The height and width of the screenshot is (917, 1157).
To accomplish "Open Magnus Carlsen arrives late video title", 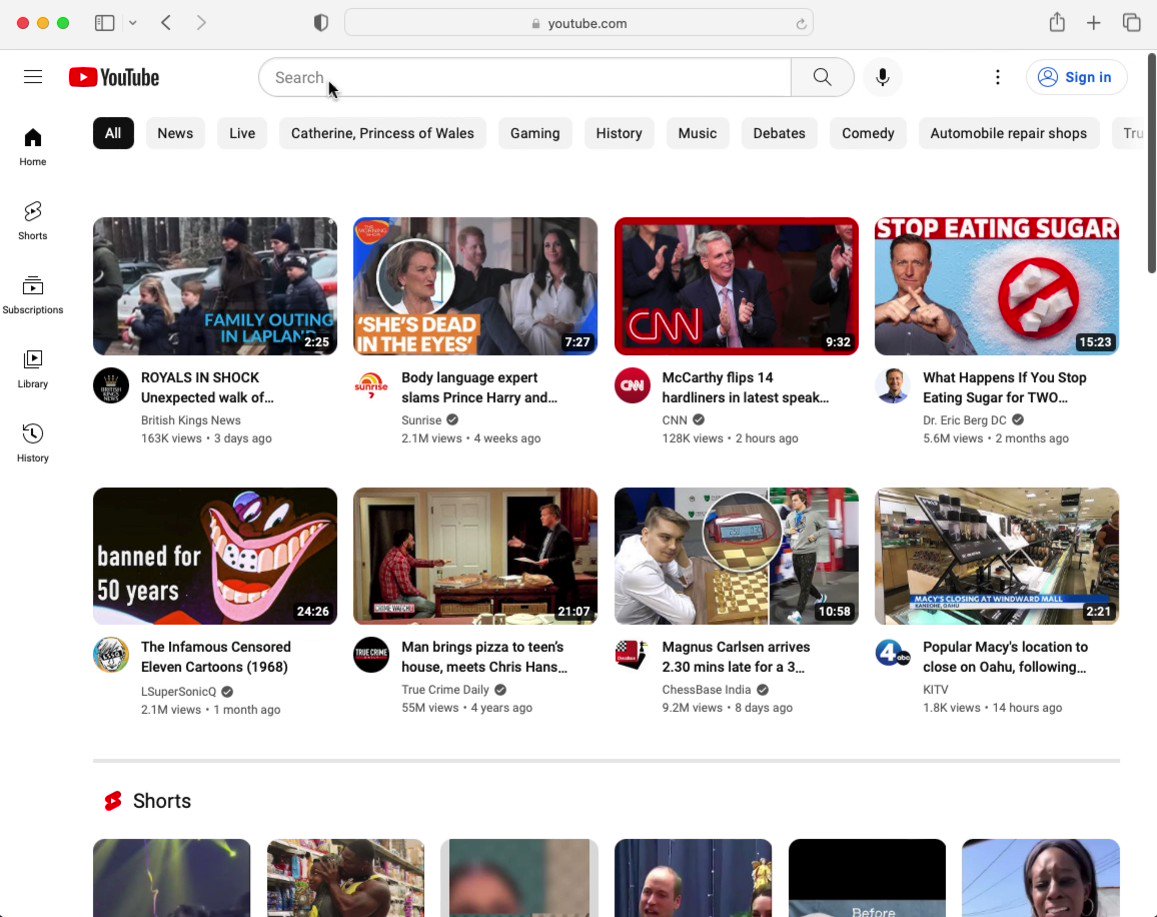I will (x=736, y=657).
